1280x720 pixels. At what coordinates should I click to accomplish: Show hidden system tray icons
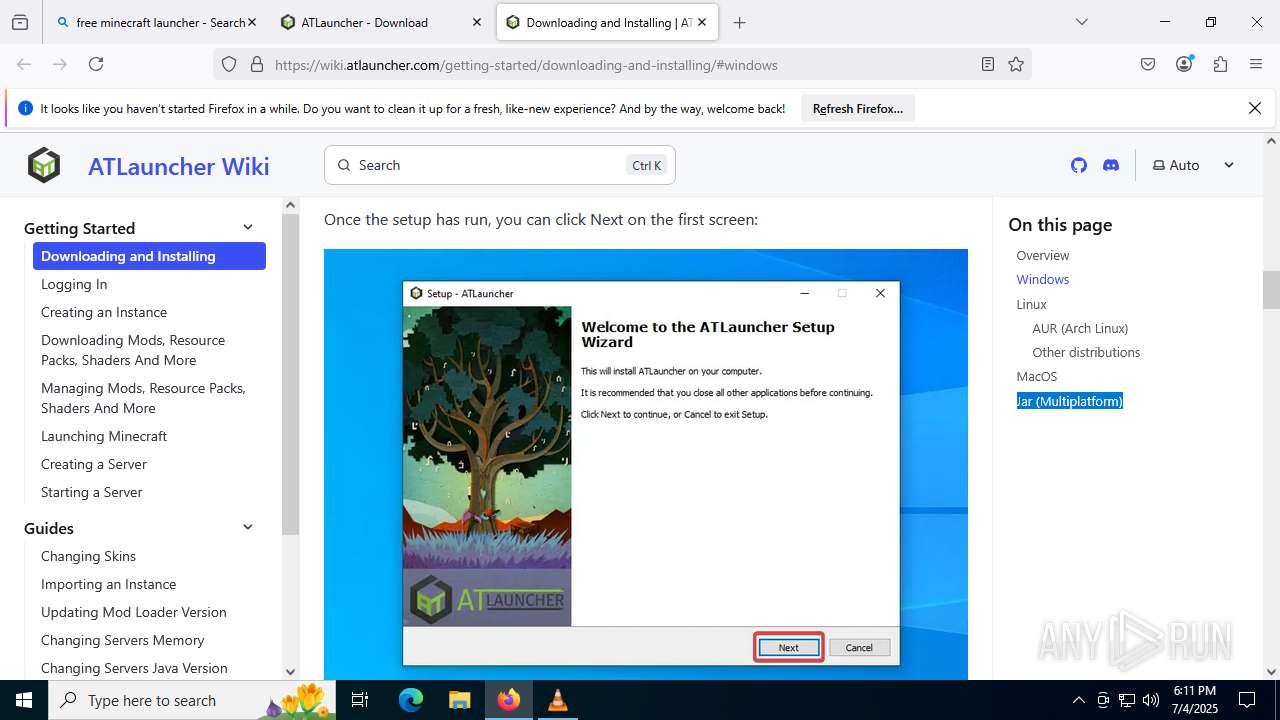coord(1078,700)
